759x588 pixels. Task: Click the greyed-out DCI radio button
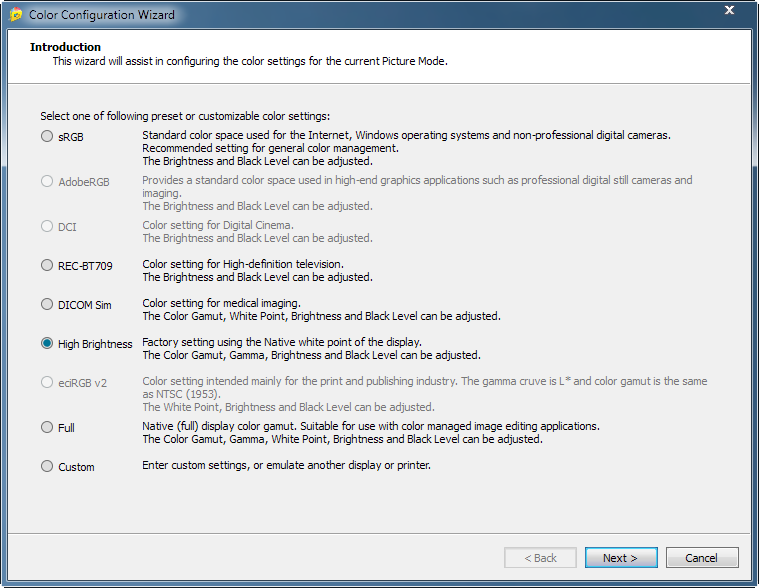tap(47, 226)
